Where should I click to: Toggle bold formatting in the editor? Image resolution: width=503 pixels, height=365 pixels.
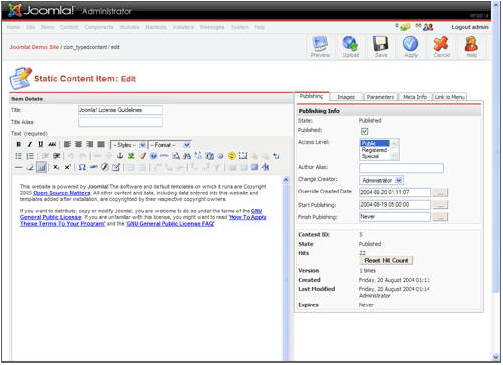(x=19, y=144)
